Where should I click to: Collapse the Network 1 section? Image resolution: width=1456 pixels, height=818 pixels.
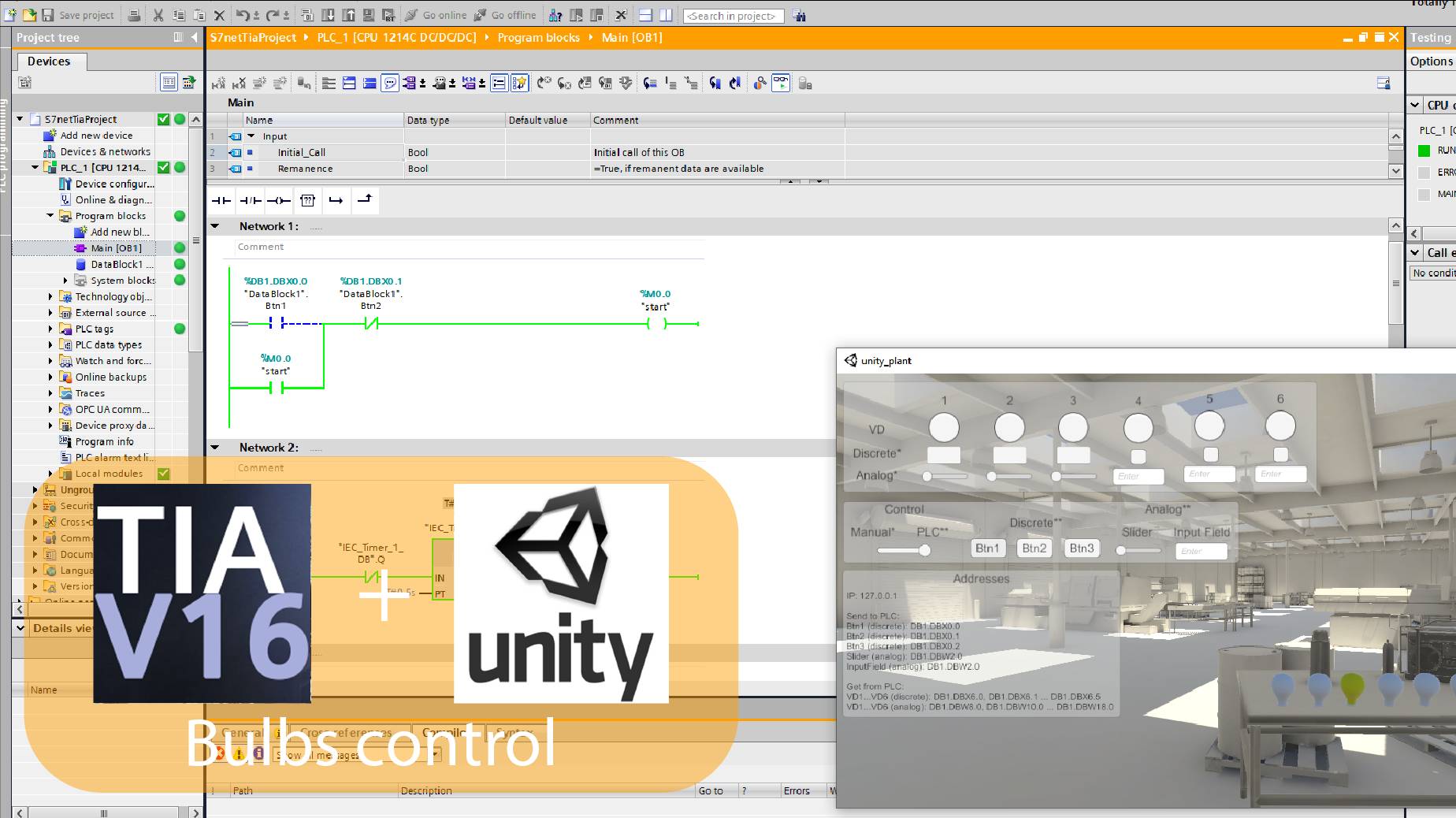[x=214, y=226]
